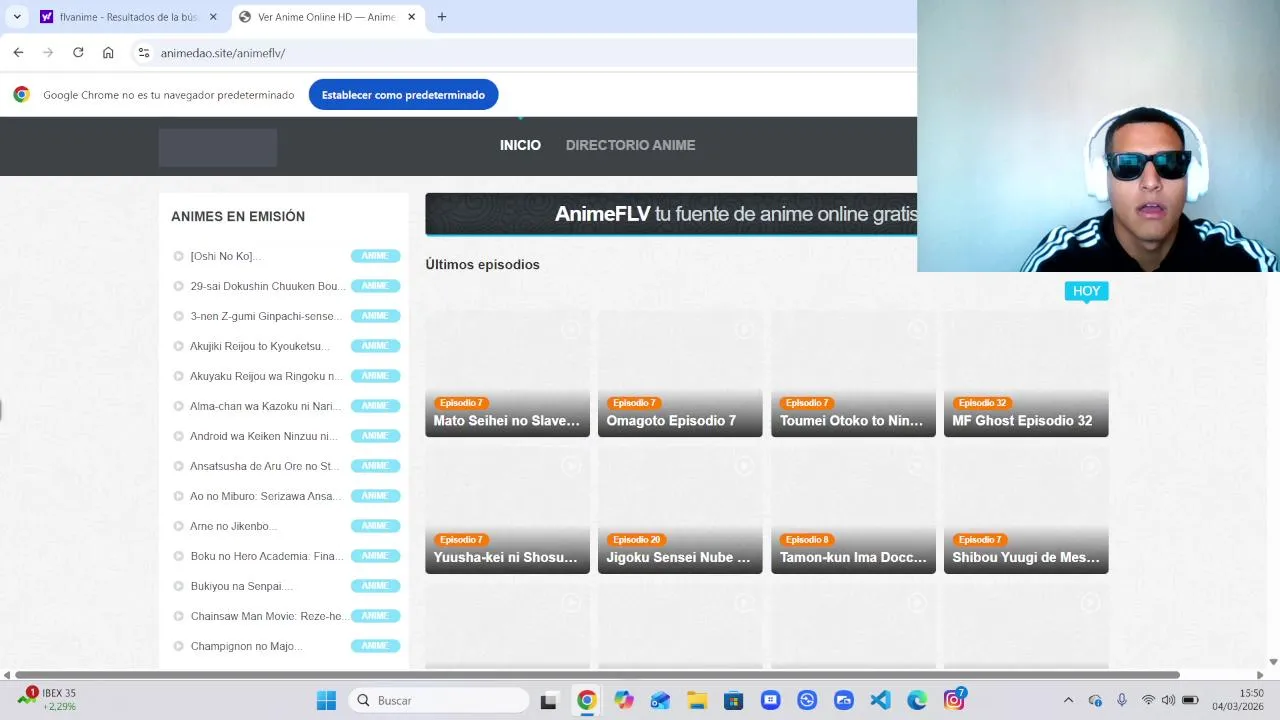
Task: Close the flvanime search tab
Action: 213,17
